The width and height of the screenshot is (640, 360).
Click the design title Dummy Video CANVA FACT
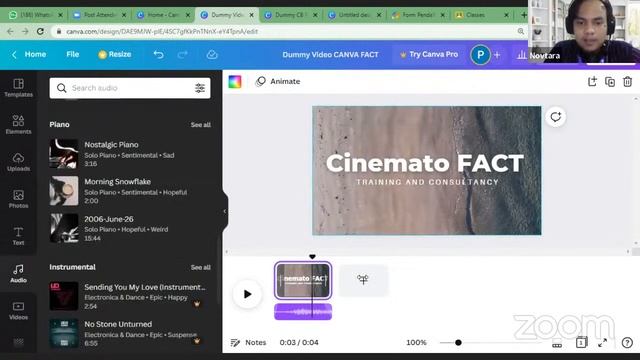coord(330,55)
